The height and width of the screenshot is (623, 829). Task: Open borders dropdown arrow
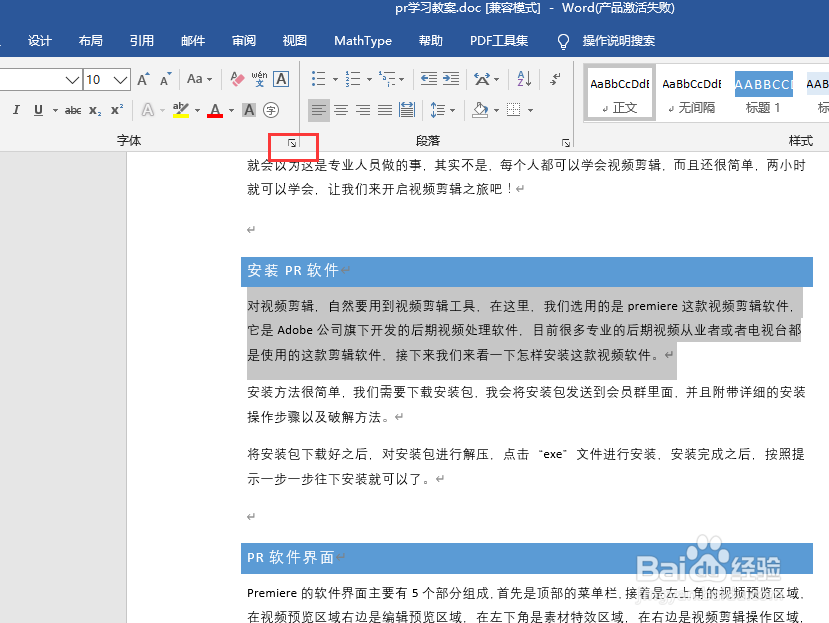point(530,111)
